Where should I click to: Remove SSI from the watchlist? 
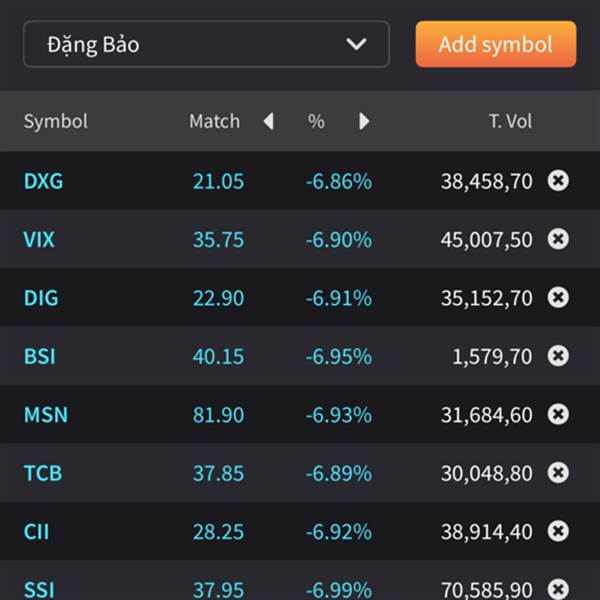tap(559, 588)
